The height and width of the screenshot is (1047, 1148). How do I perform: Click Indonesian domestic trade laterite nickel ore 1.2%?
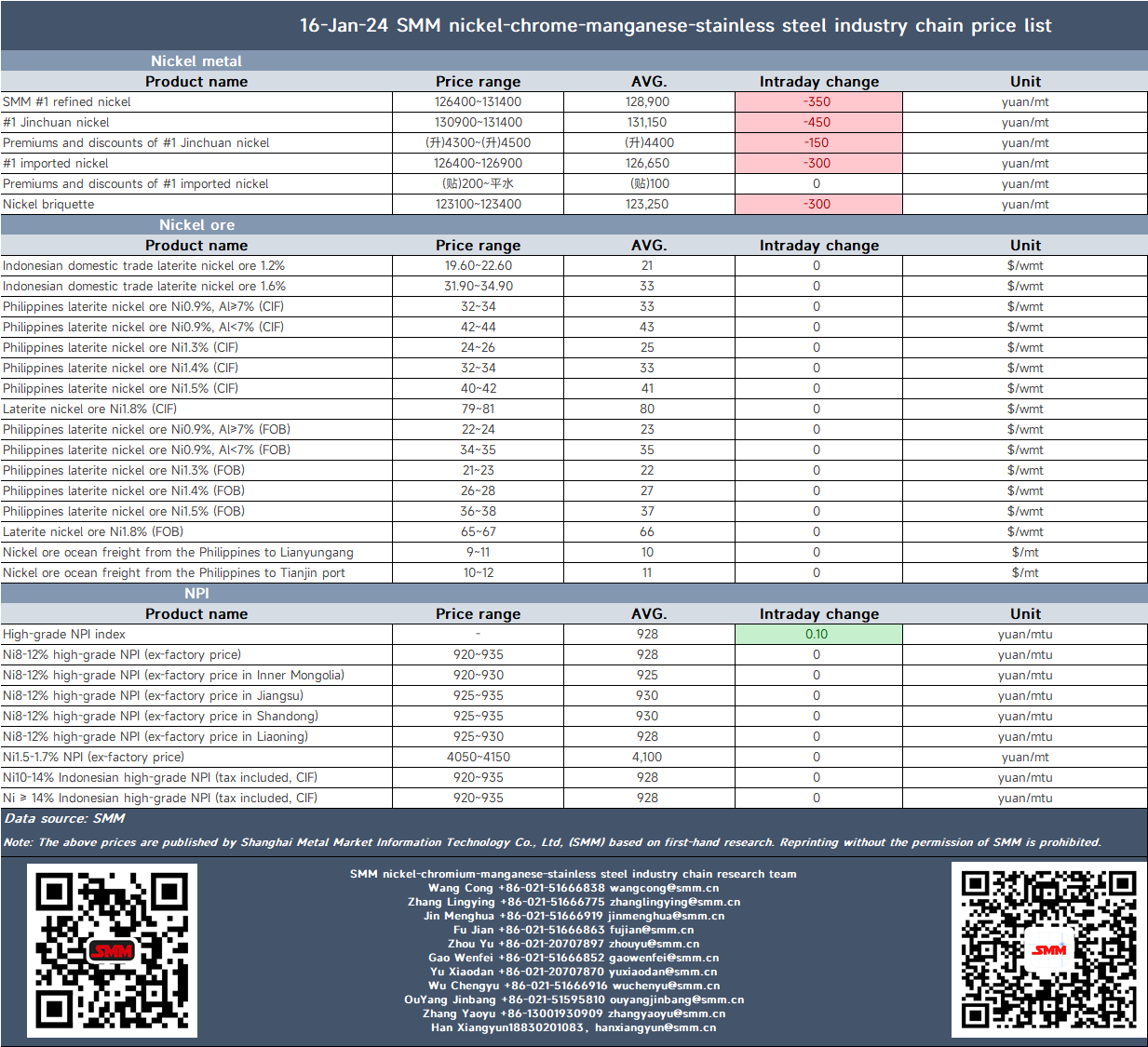(x=144, y=265)
